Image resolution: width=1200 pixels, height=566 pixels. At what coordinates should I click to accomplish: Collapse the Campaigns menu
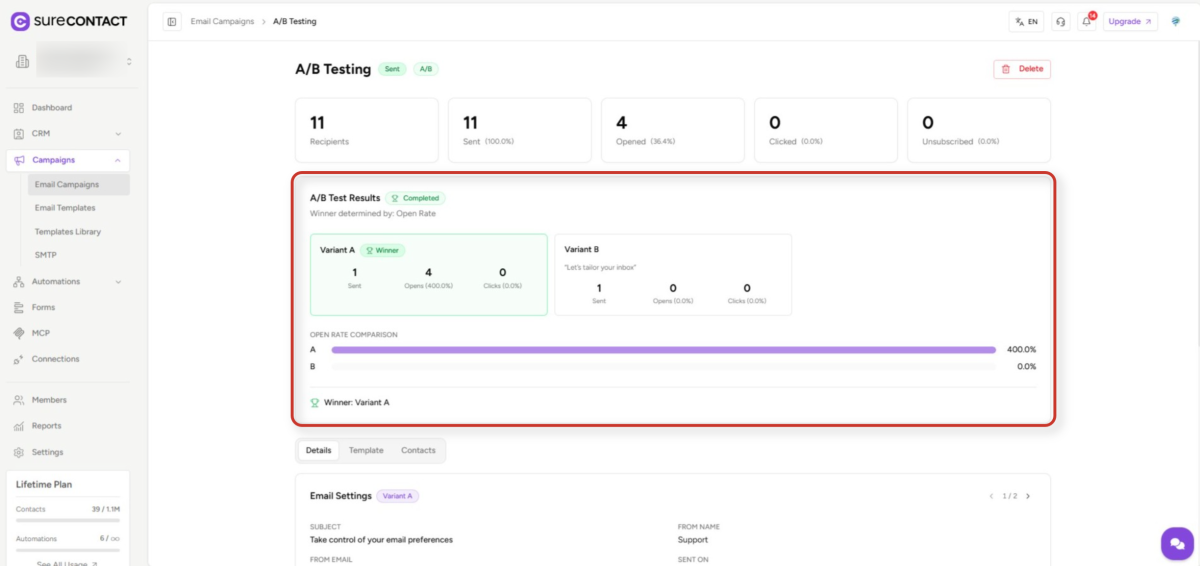click(x=68, y=160)
